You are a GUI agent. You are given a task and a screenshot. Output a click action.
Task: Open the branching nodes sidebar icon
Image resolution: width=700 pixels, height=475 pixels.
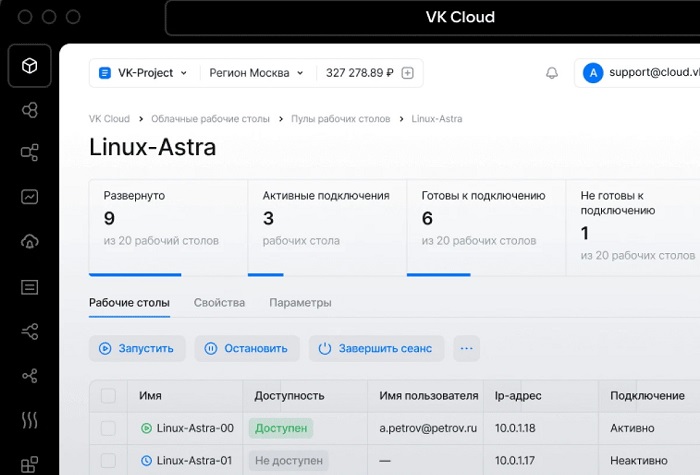[29, 332]
